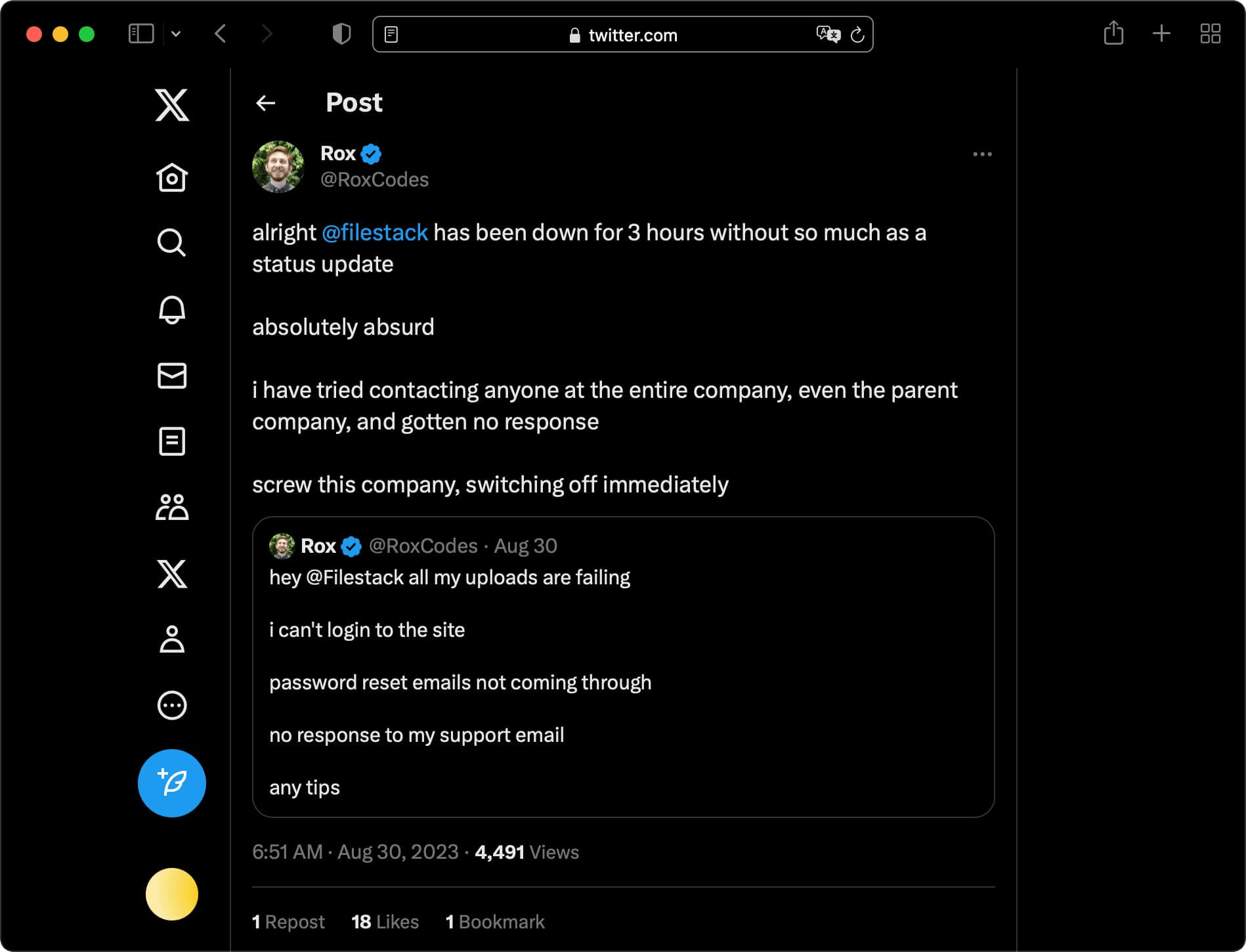Click the @RoxCodes handle under Rox name

(x=374, y=180)
